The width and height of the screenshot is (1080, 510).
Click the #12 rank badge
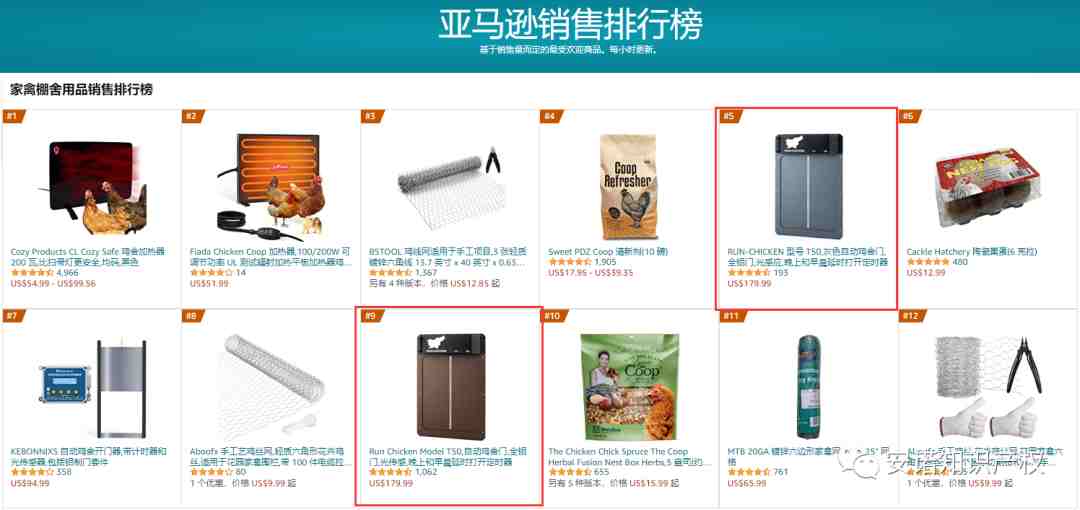[x=911, y=316]
